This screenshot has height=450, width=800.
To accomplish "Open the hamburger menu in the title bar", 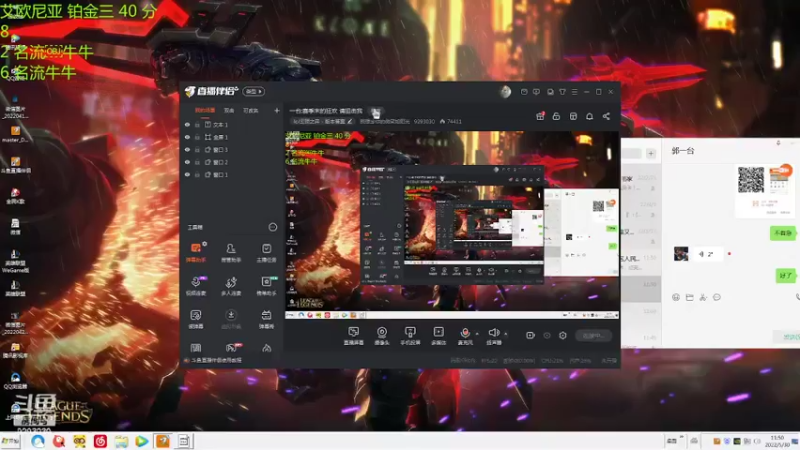I will [574, 92].
